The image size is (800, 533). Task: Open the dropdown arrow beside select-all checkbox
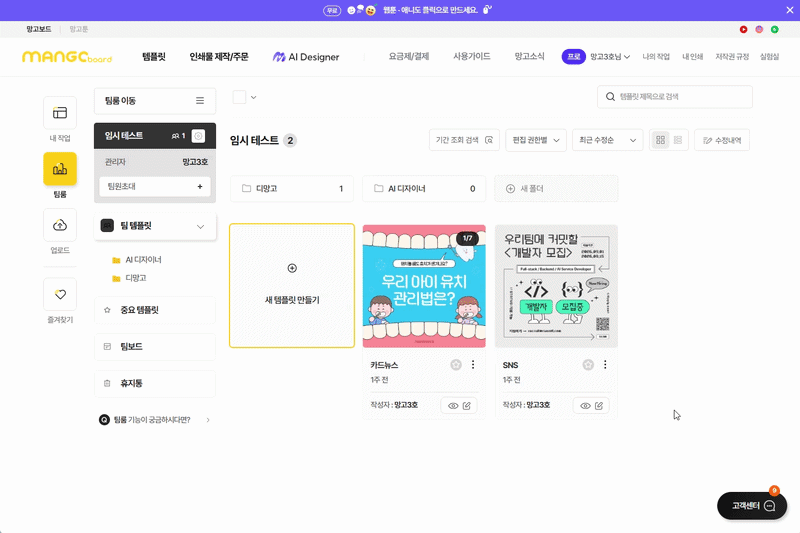pos(254,97)
